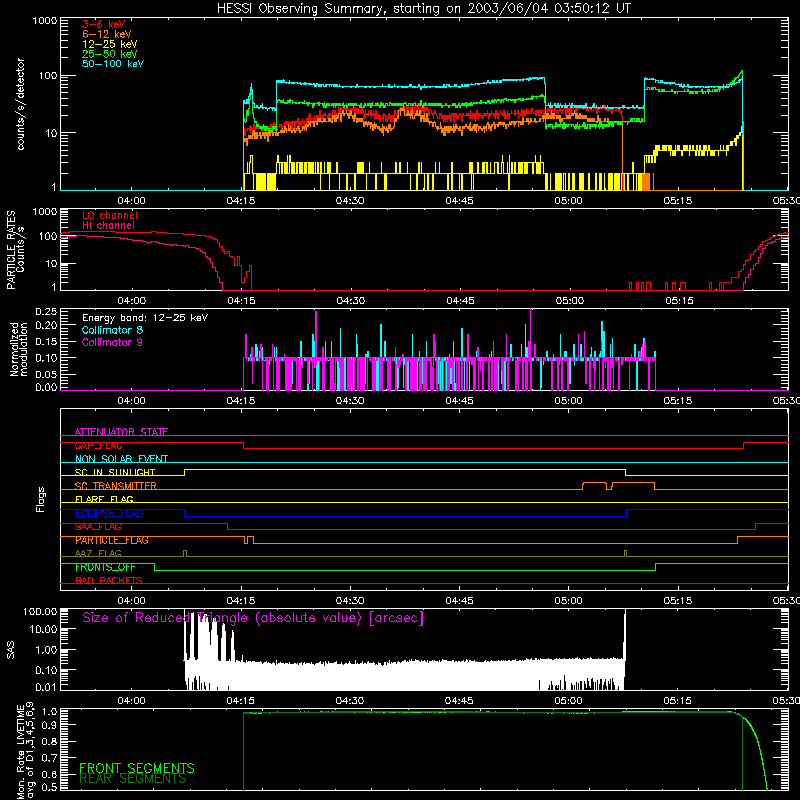Click the FLARE_FLAG label
This screenshot has width=800, height=800.
(104, 499)
